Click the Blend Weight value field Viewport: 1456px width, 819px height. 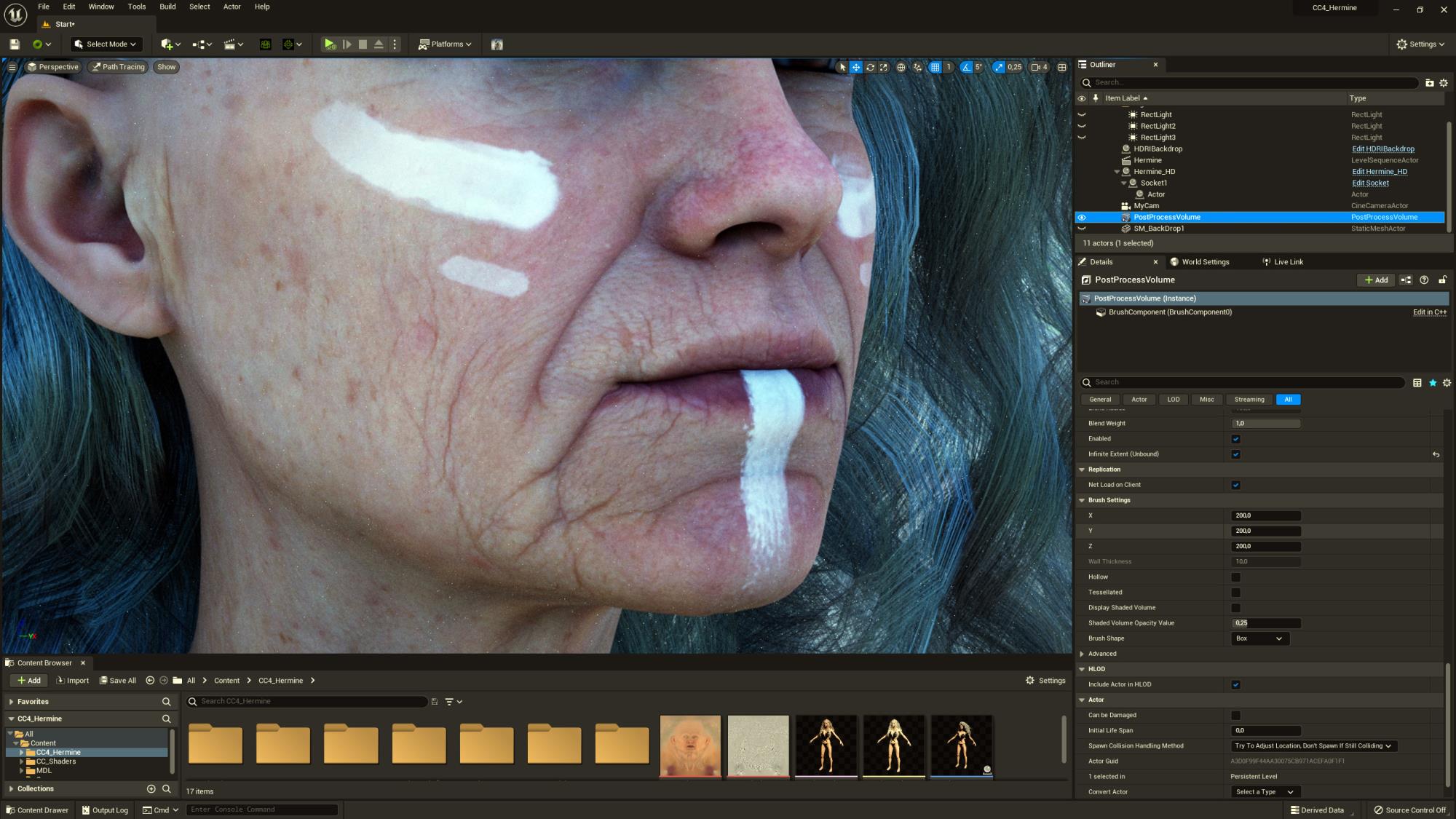pyautogui.click(x=1265, y=424)
